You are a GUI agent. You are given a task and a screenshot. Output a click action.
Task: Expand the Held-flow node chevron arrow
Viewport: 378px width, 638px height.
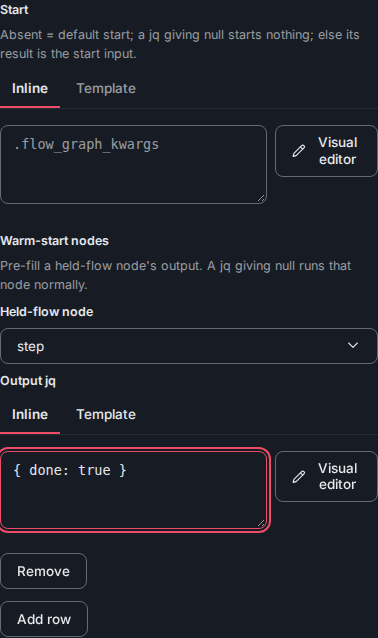pos(353,345)
